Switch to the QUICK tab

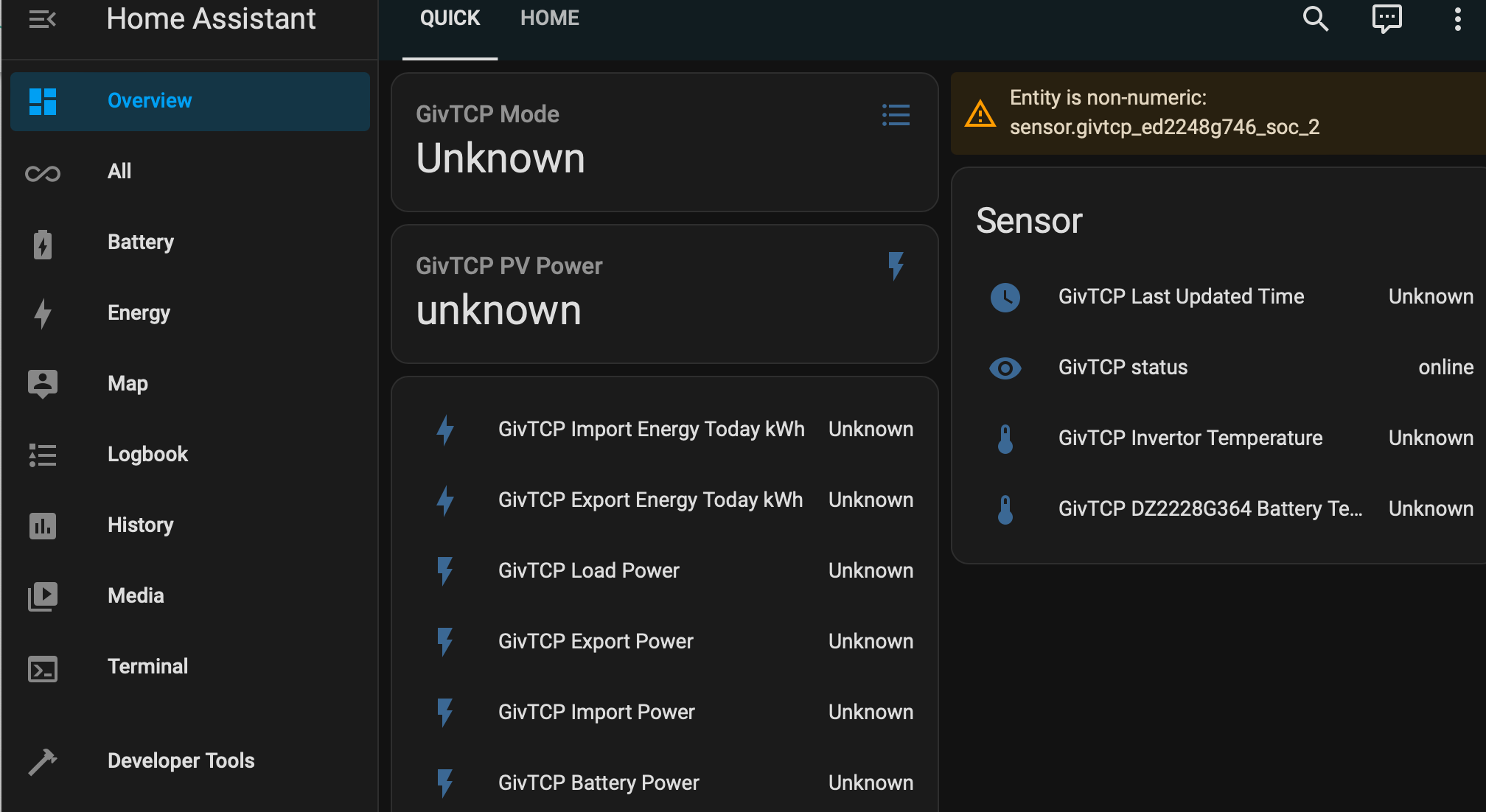coord(450,18)
